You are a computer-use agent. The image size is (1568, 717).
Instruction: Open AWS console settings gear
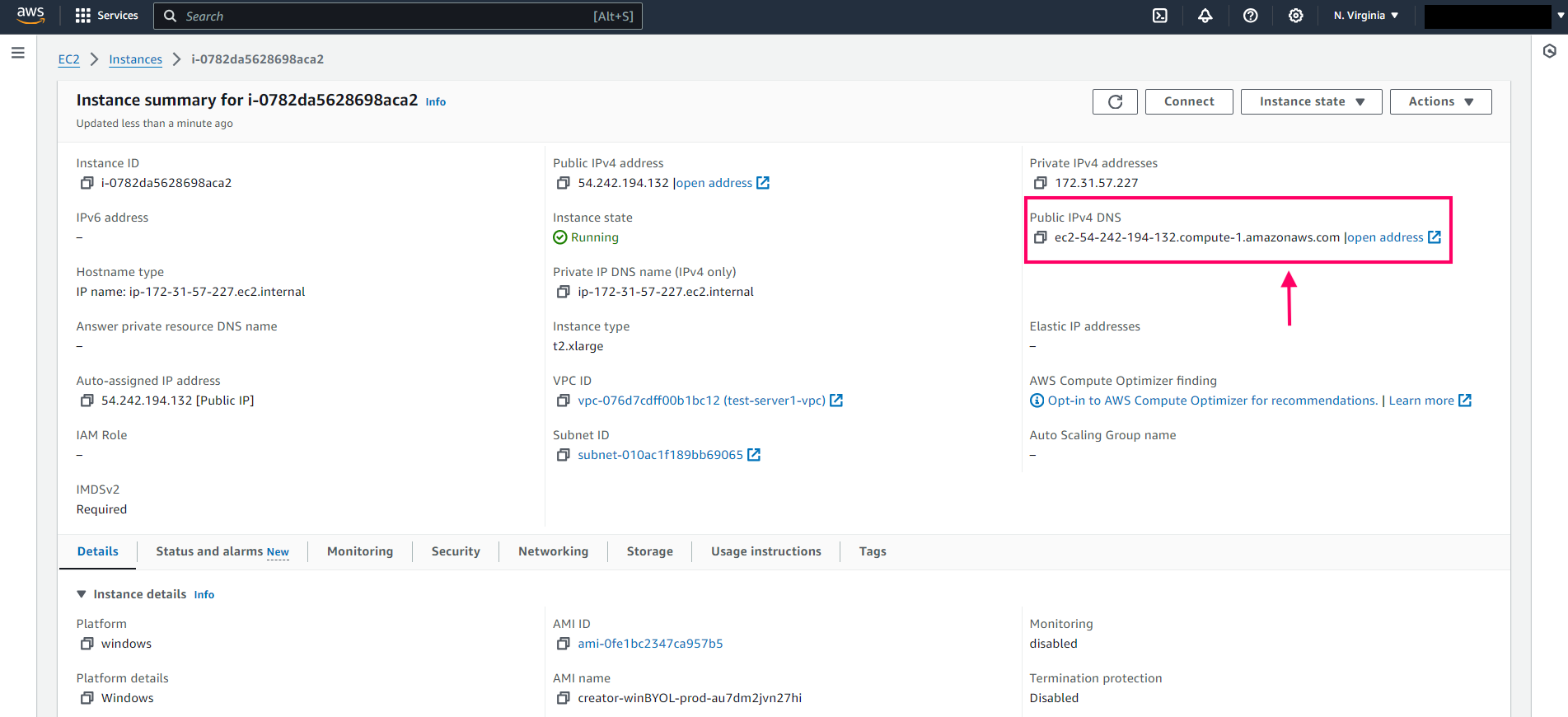coord(1295,16)
